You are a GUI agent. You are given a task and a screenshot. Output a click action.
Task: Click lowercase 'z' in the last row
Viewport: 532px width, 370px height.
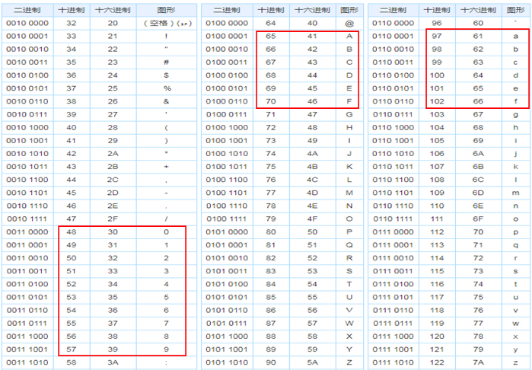pos(515,363)
